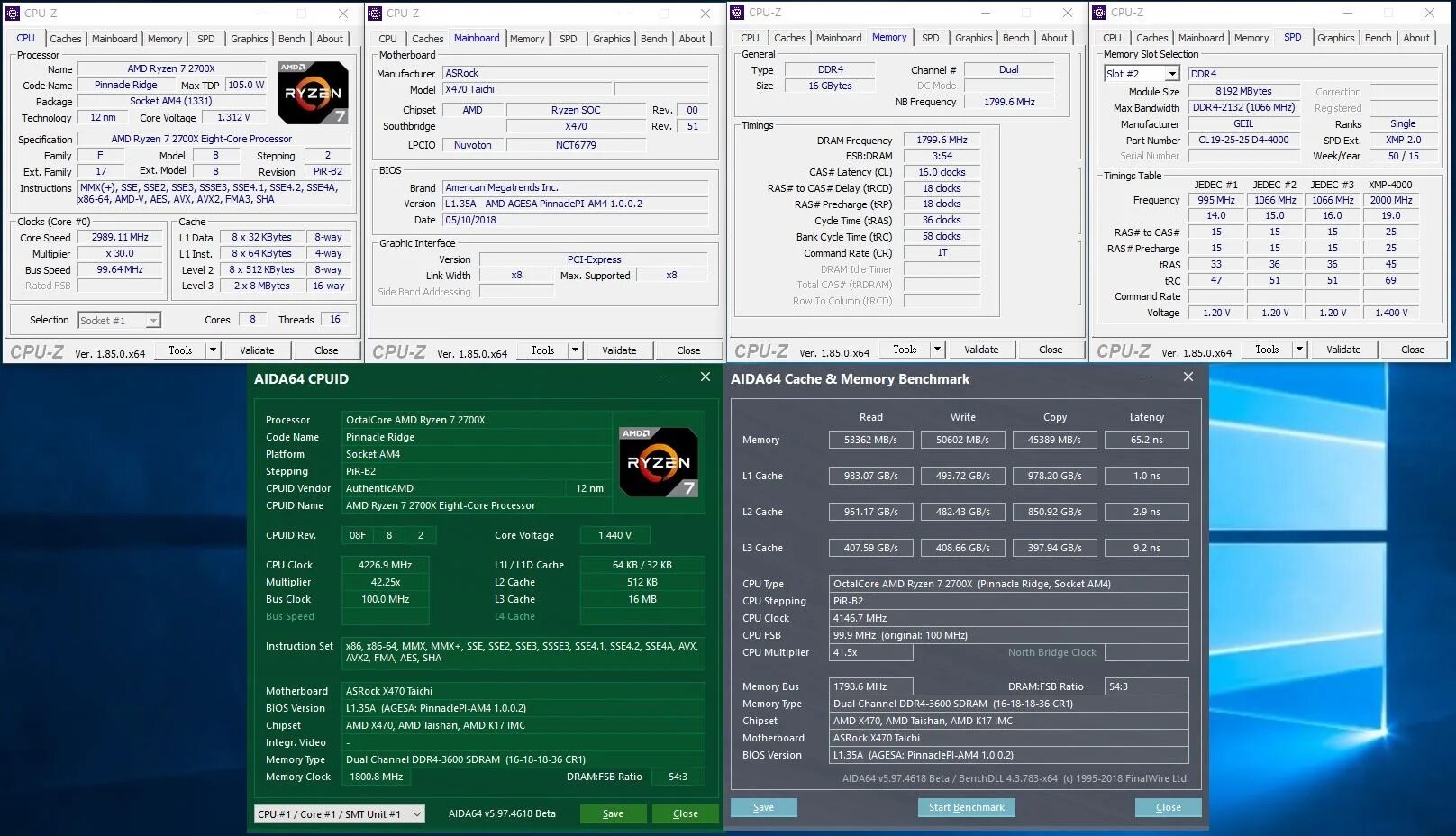Click Validate in the CPU-Z Memory window
This screenshot has height=836, width=1456.
pos(981,350)
